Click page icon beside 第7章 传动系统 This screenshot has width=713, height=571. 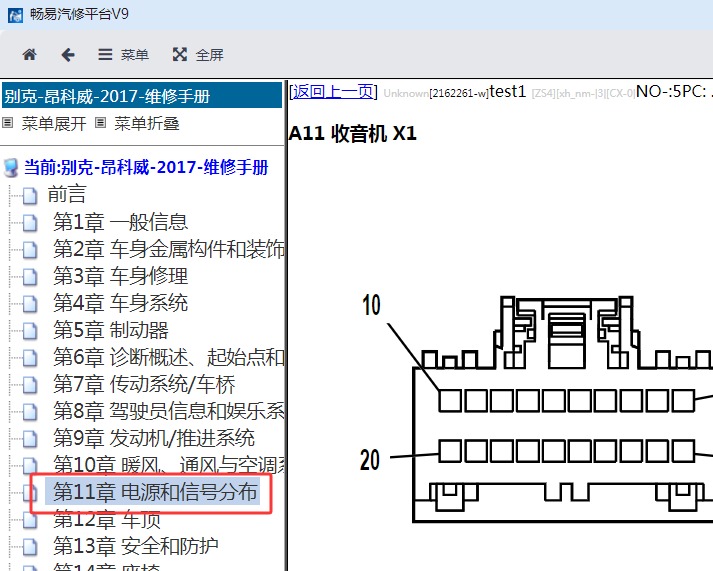(x=30, y=385)
